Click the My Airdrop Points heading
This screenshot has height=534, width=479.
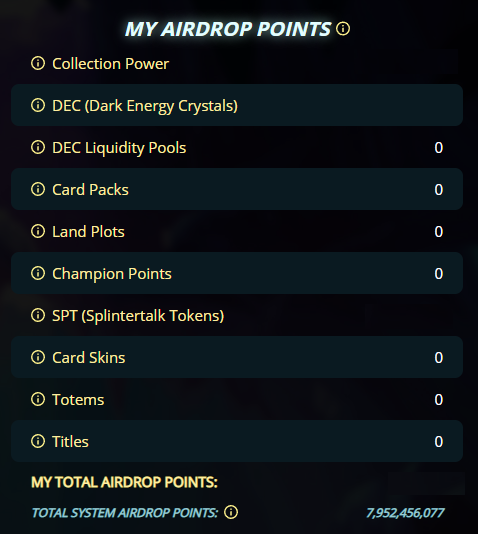pos(228,29)
